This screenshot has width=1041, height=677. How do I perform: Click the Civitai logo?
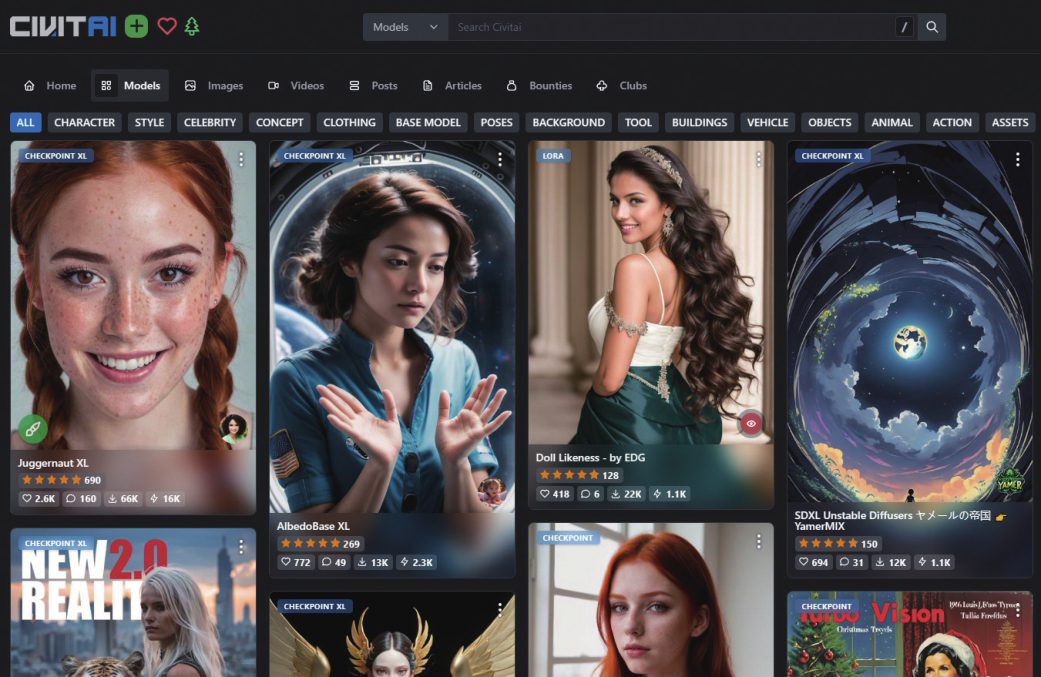coord(63,27)
